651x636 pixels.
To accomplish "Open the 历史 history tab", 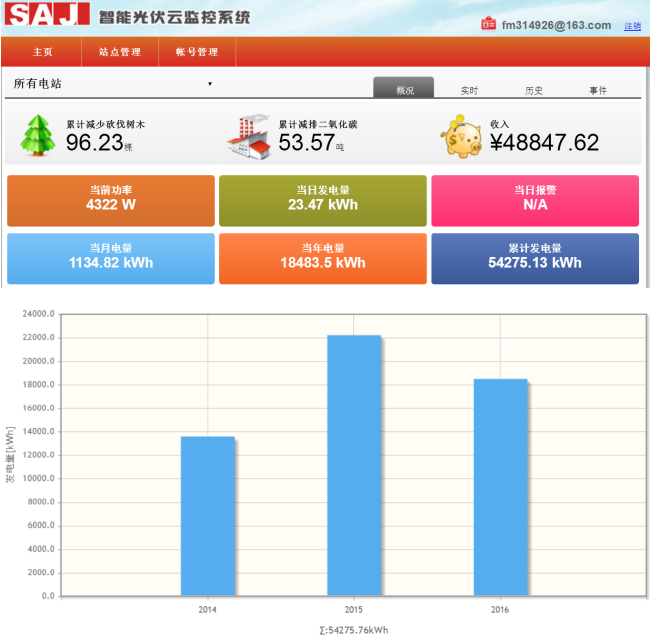I will point(533,90).
